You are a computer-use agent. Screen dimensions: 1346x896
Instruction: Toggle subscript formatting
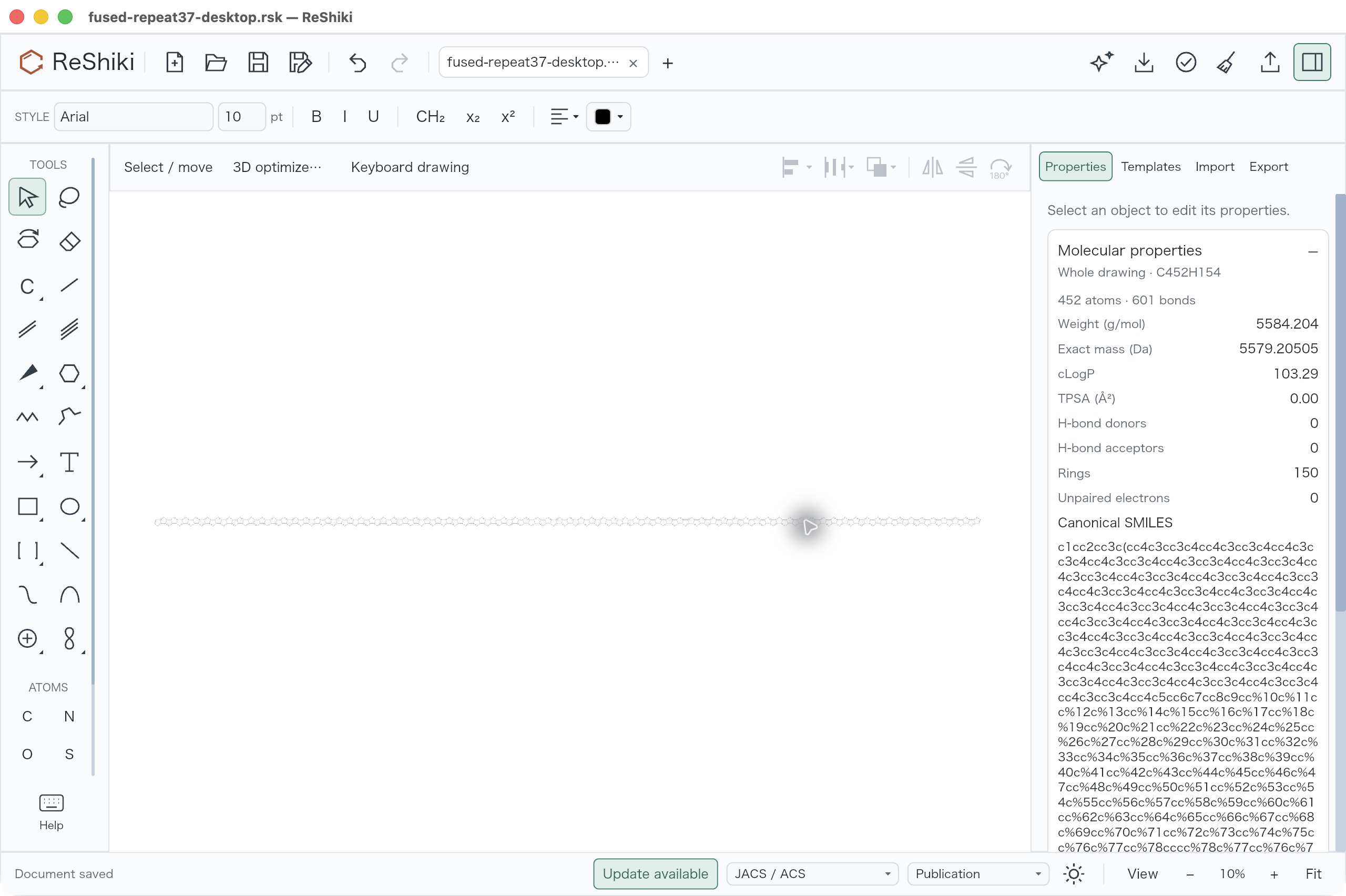pos(473,117)
